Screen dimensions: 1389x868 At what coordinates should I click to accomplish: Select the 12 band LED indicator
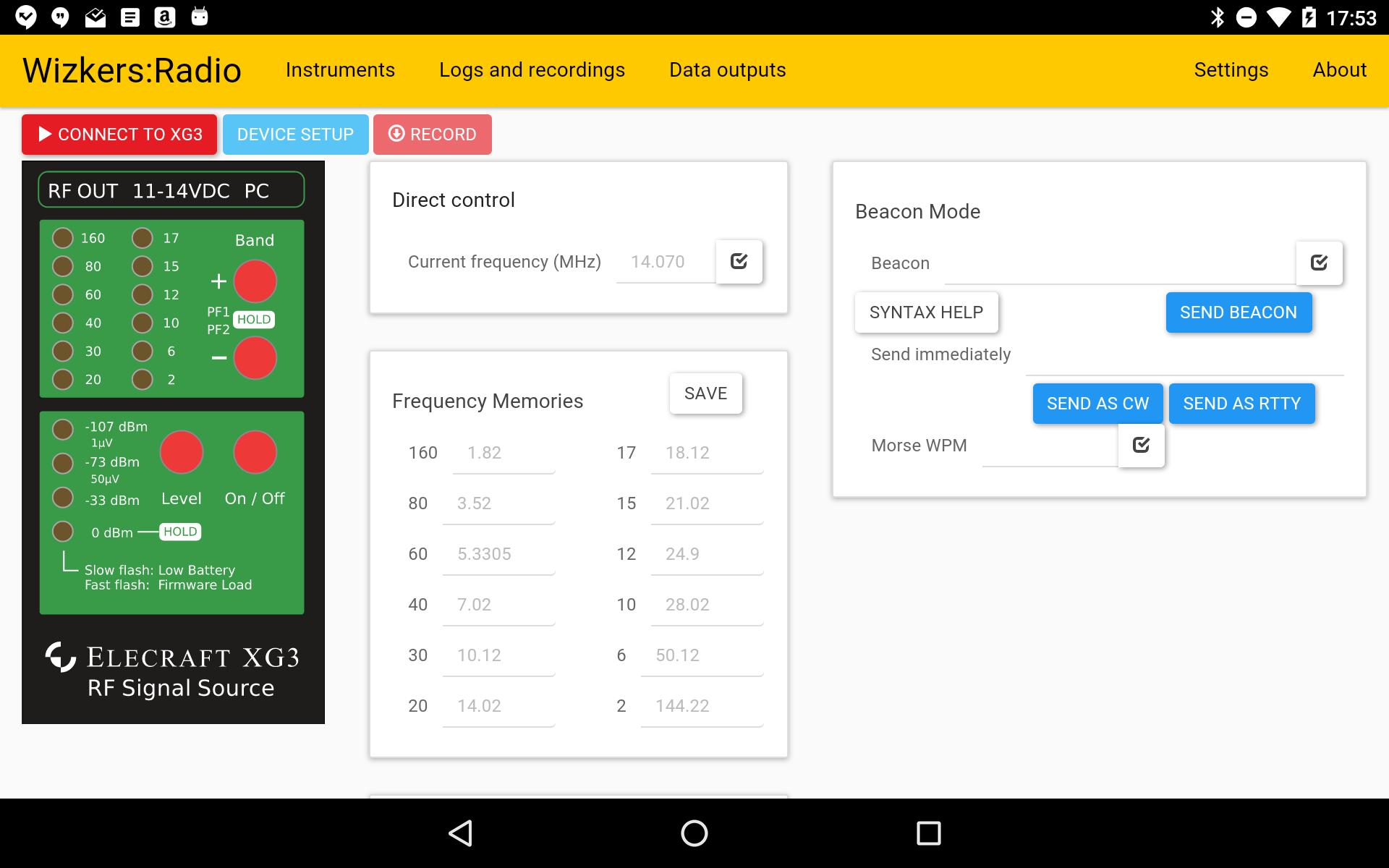point(143,294)
